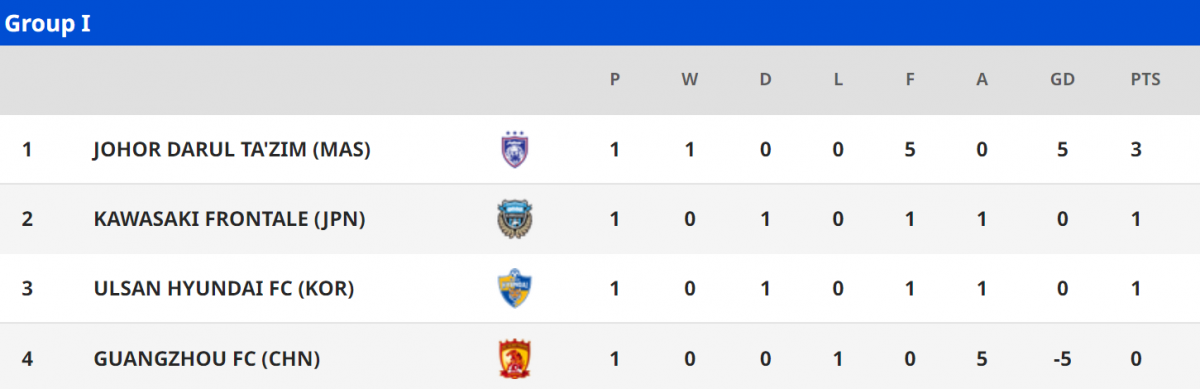This screenshot has width=1200, height=389.
Task: Click the GD column header
Action: pyautogui.click(x=1062, y=80)
